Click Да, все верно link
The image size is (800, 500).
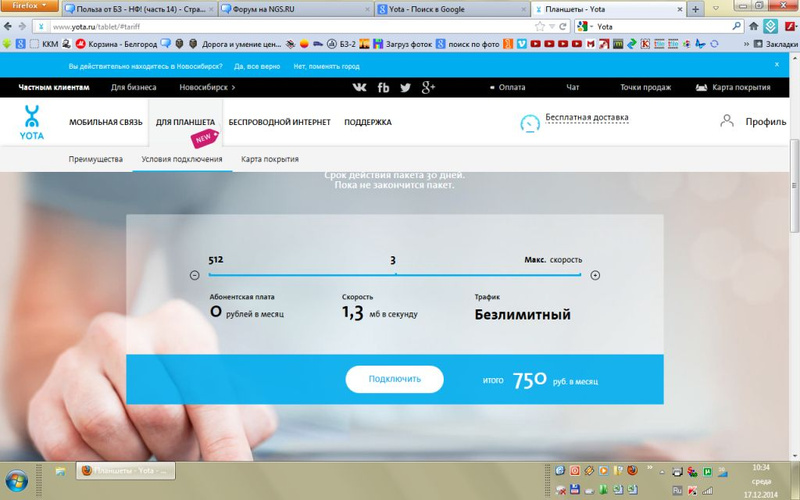257,66
